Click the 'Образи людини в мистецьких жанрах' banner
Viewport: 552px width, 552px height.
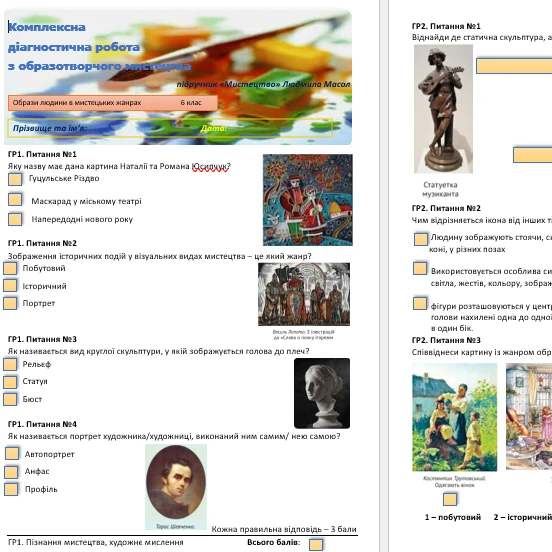pyautogui.click(x=113, y=103)
